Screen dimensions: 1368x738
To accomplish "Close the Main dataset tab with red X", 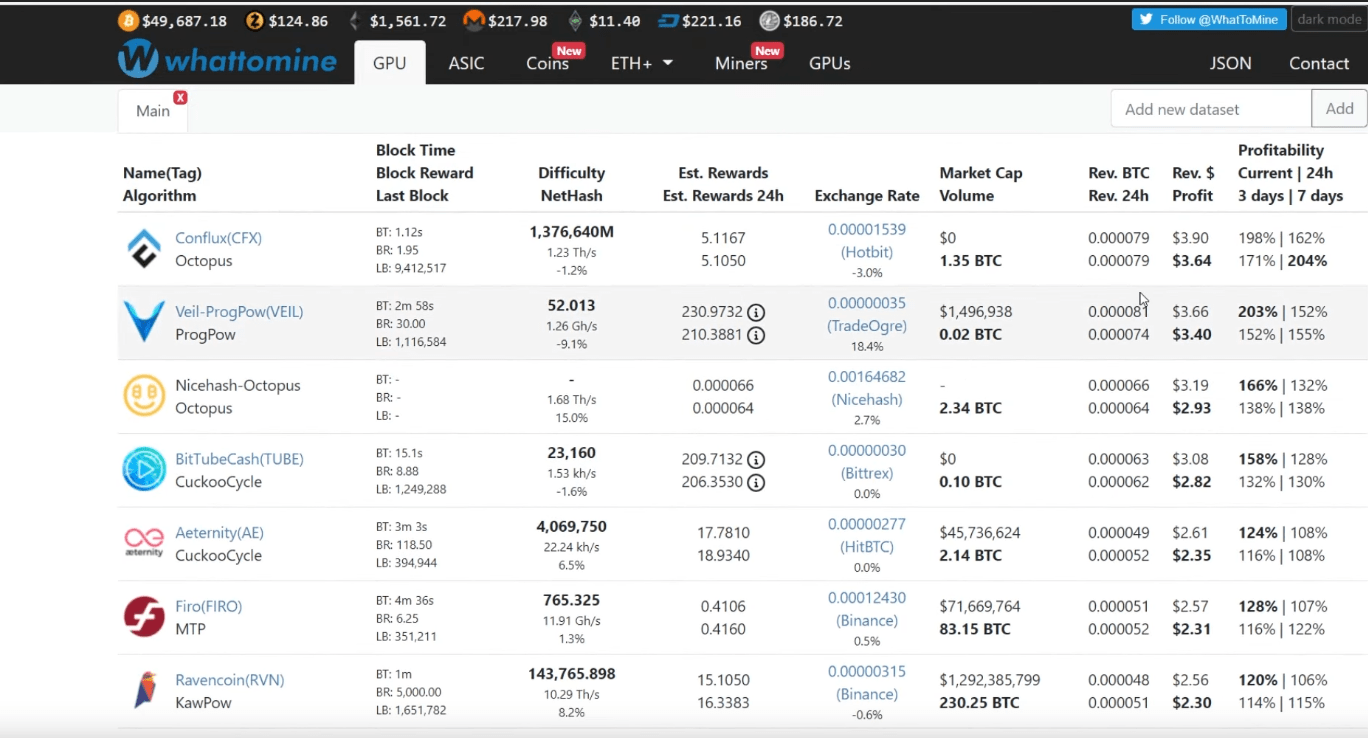I will [x=180, y=97].
